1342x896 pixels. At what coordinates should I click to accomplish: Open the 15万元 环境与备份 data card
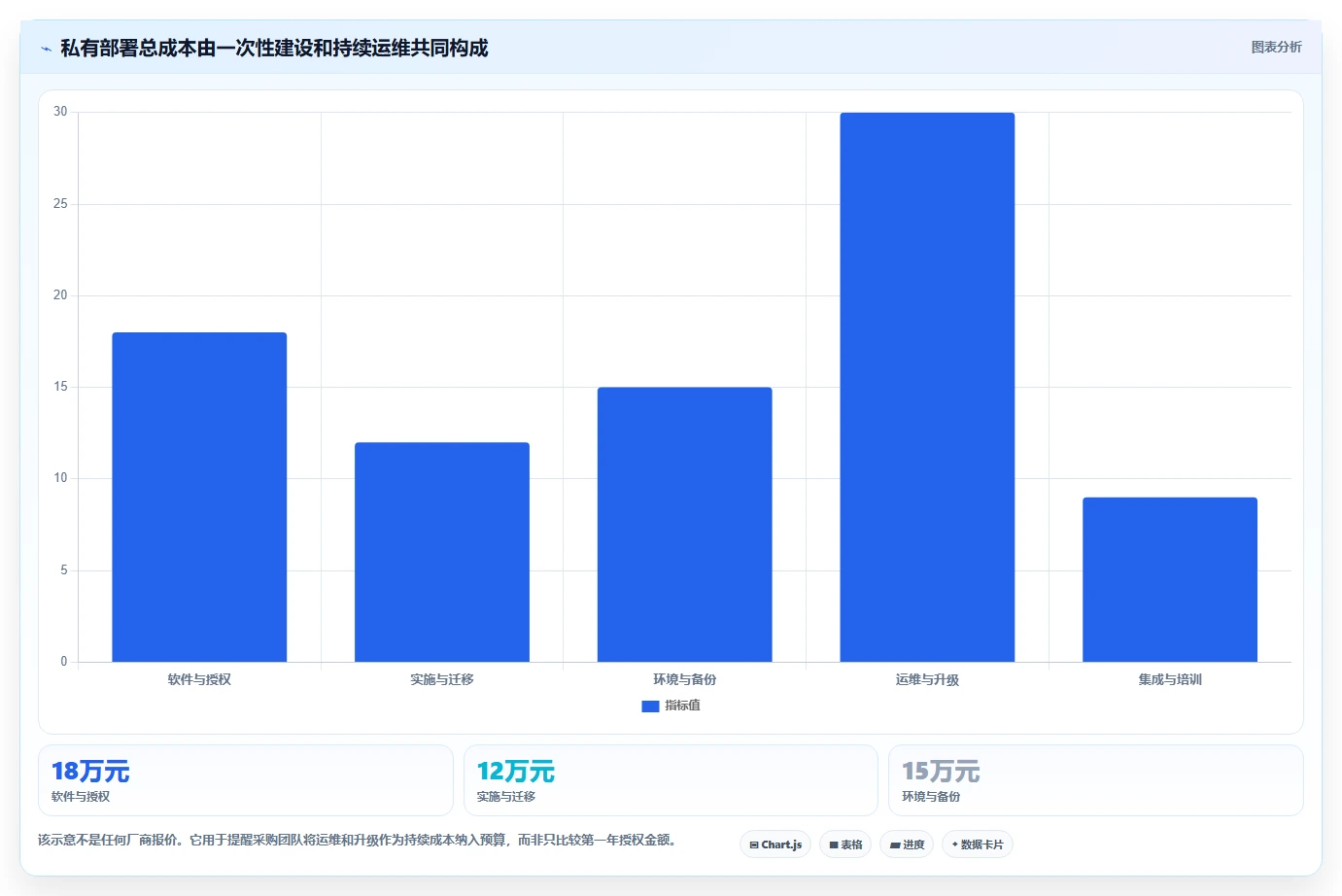[x=1096, y=780]
